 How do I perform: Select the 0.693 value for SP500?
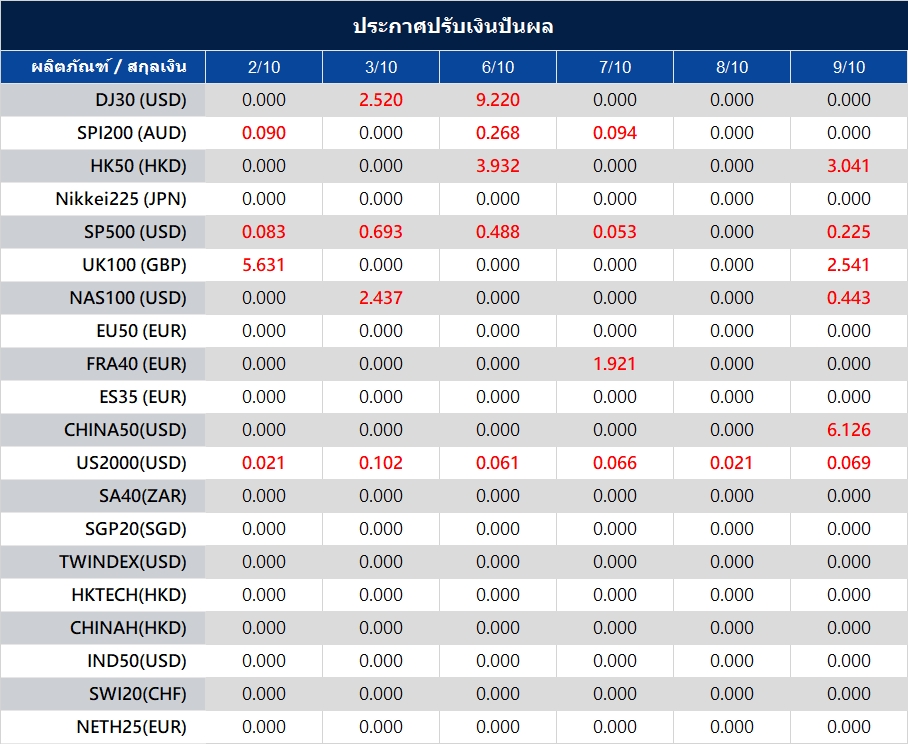point(381,232)
